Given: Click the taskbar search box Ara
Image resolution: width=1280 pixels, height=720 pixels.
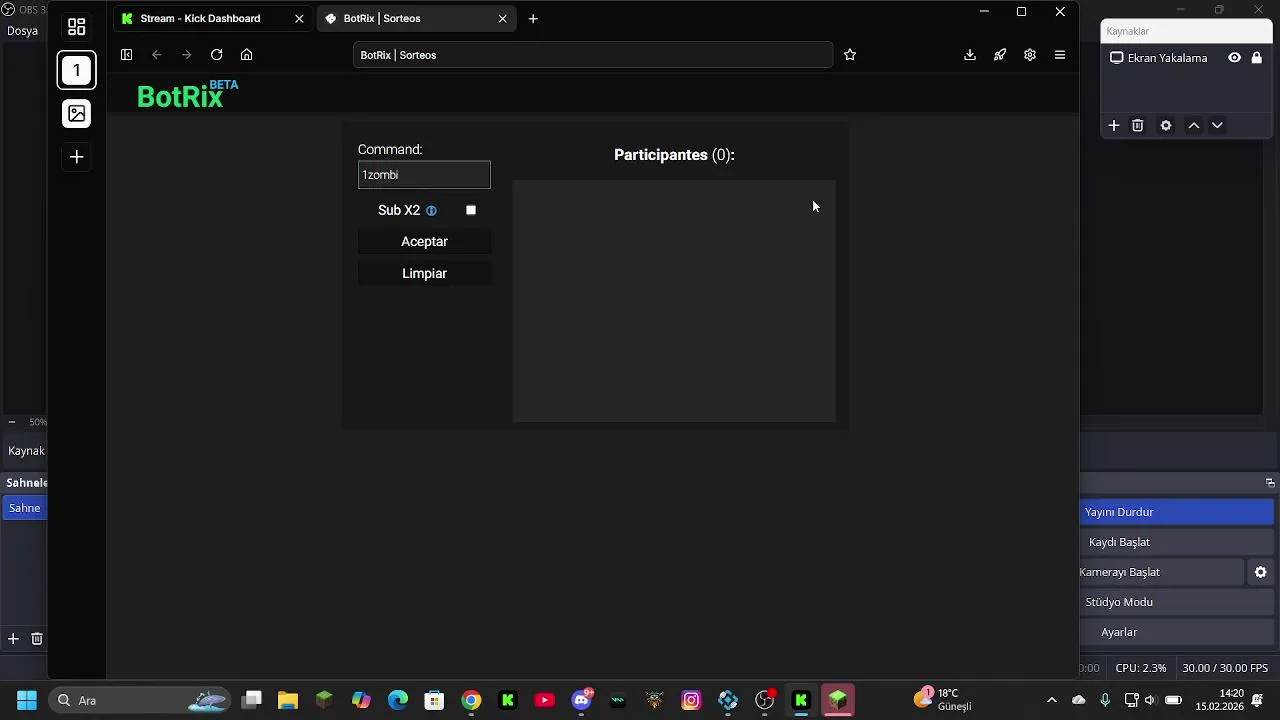Looking at the screenshot, I should click(x=140, y=700).
